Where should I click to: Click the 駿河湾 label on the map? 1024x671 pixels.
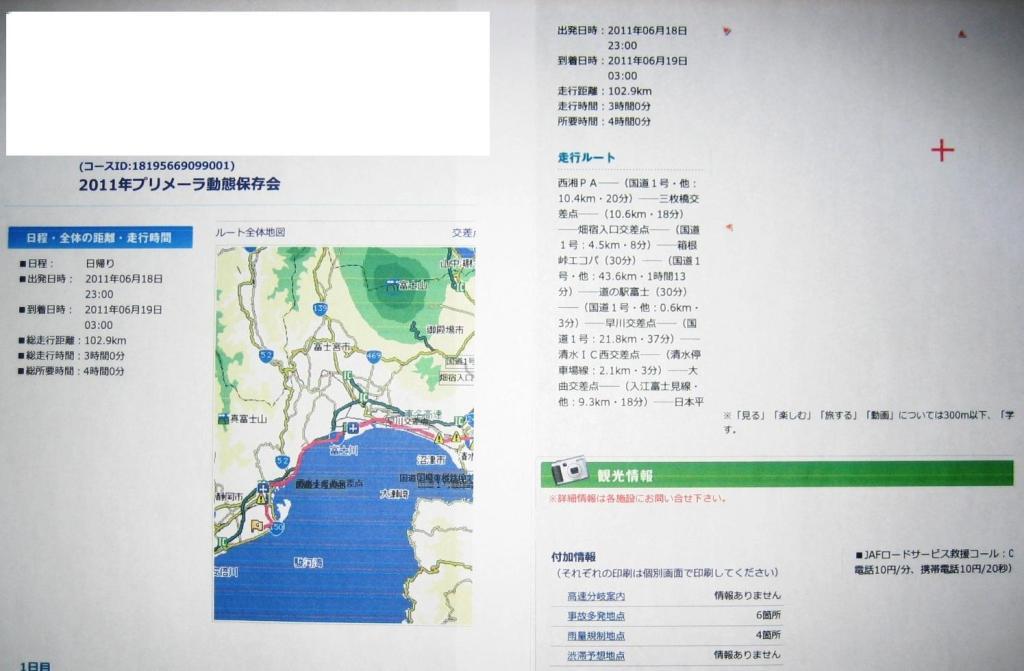point(308,562)
